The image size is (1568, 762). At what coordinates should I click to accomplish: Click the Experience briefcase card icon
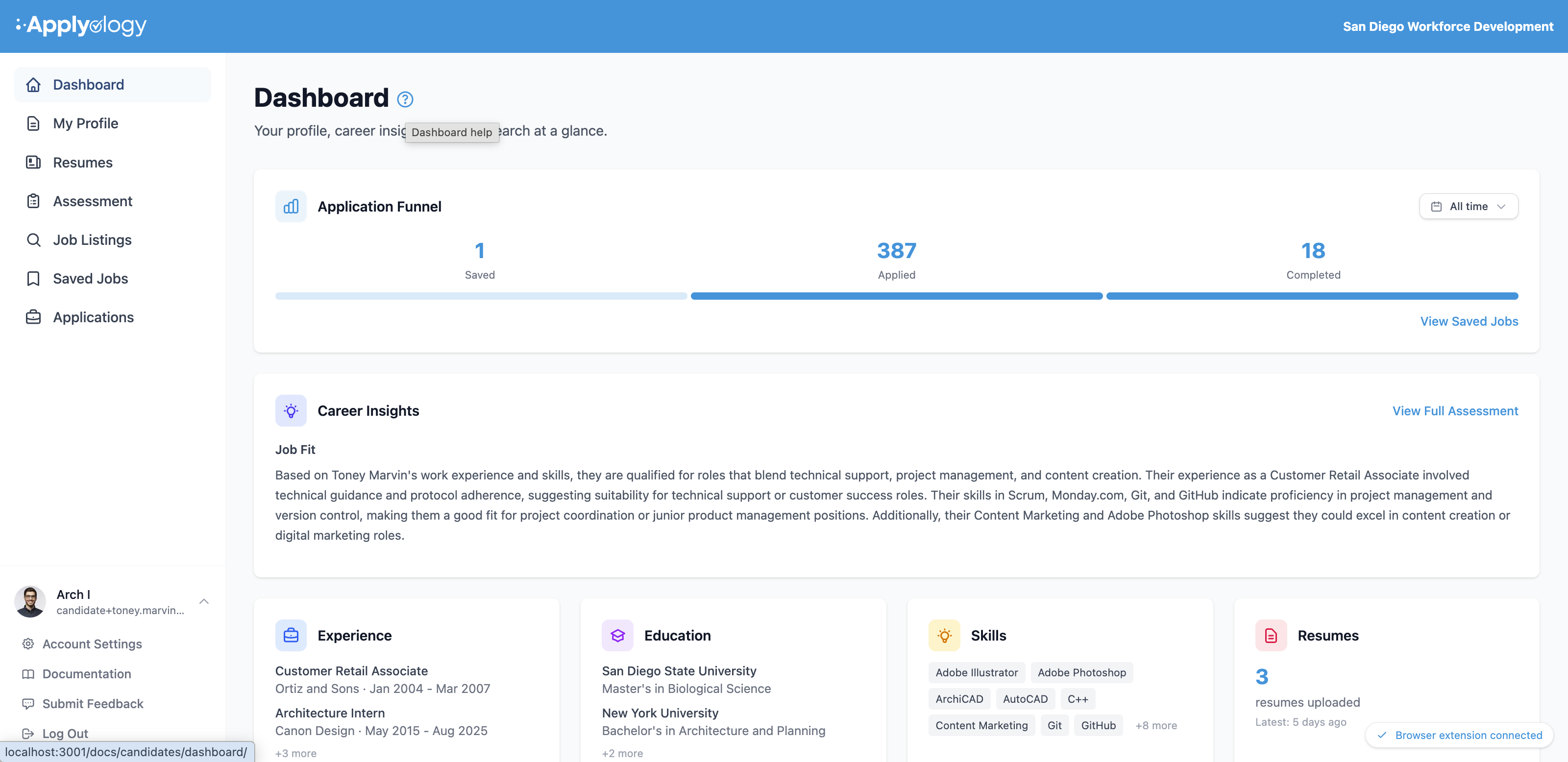click(x=291, y=635)
